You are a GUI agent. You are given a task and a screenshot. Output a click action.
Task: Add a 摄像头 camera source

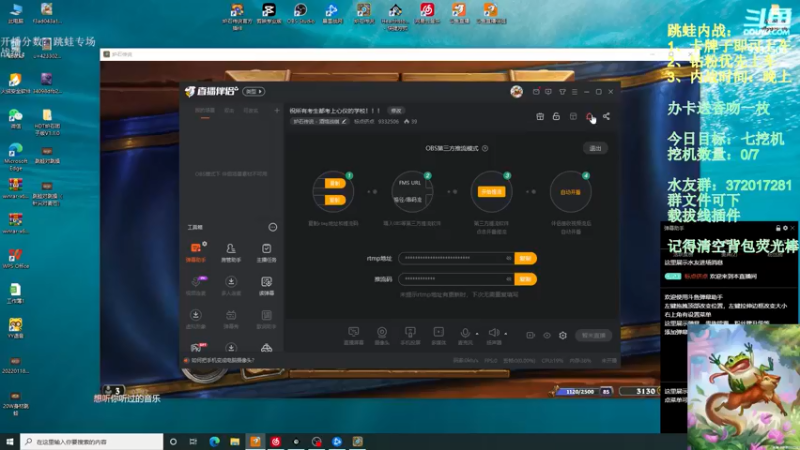click(382, 336)
